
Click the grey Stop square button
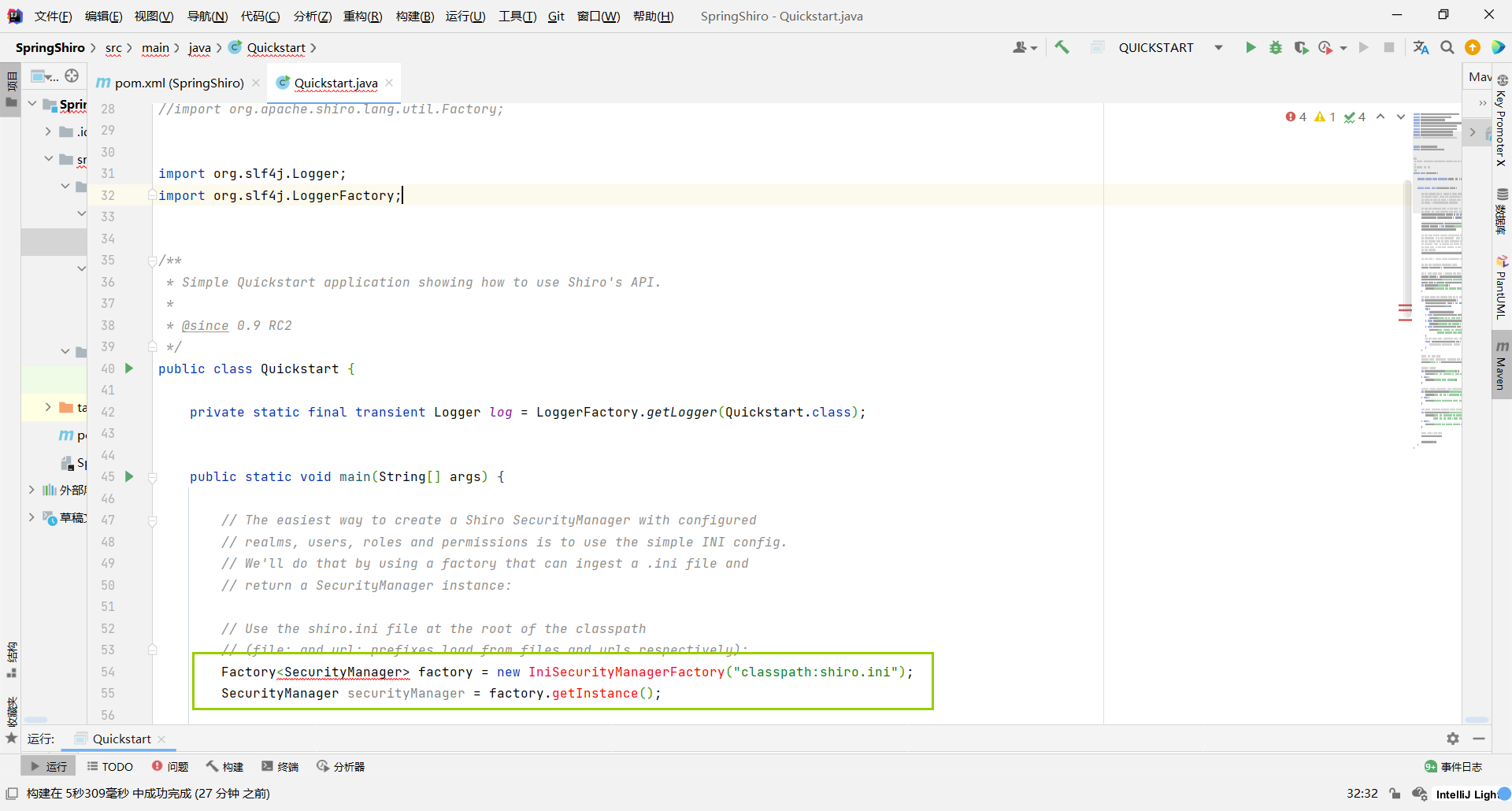click(1389, 48)
